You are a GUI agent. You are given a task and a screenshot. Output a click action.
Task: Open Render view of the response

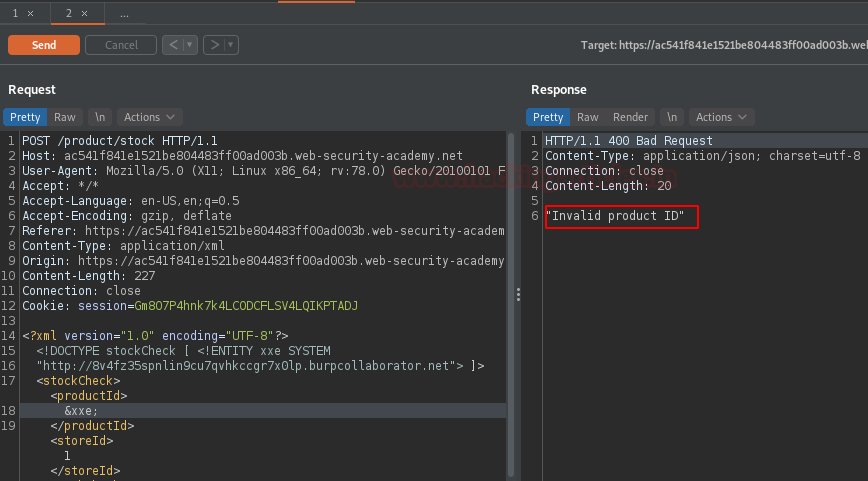pyautogui.click(x=630, y=117)
